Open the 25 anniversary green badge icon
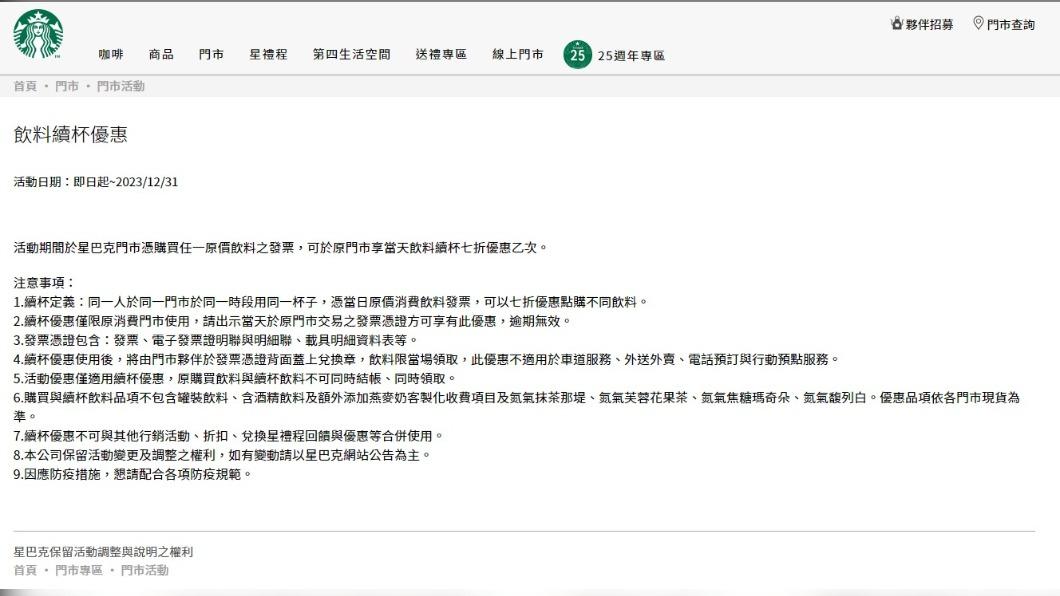 click(x=577, y=55)
